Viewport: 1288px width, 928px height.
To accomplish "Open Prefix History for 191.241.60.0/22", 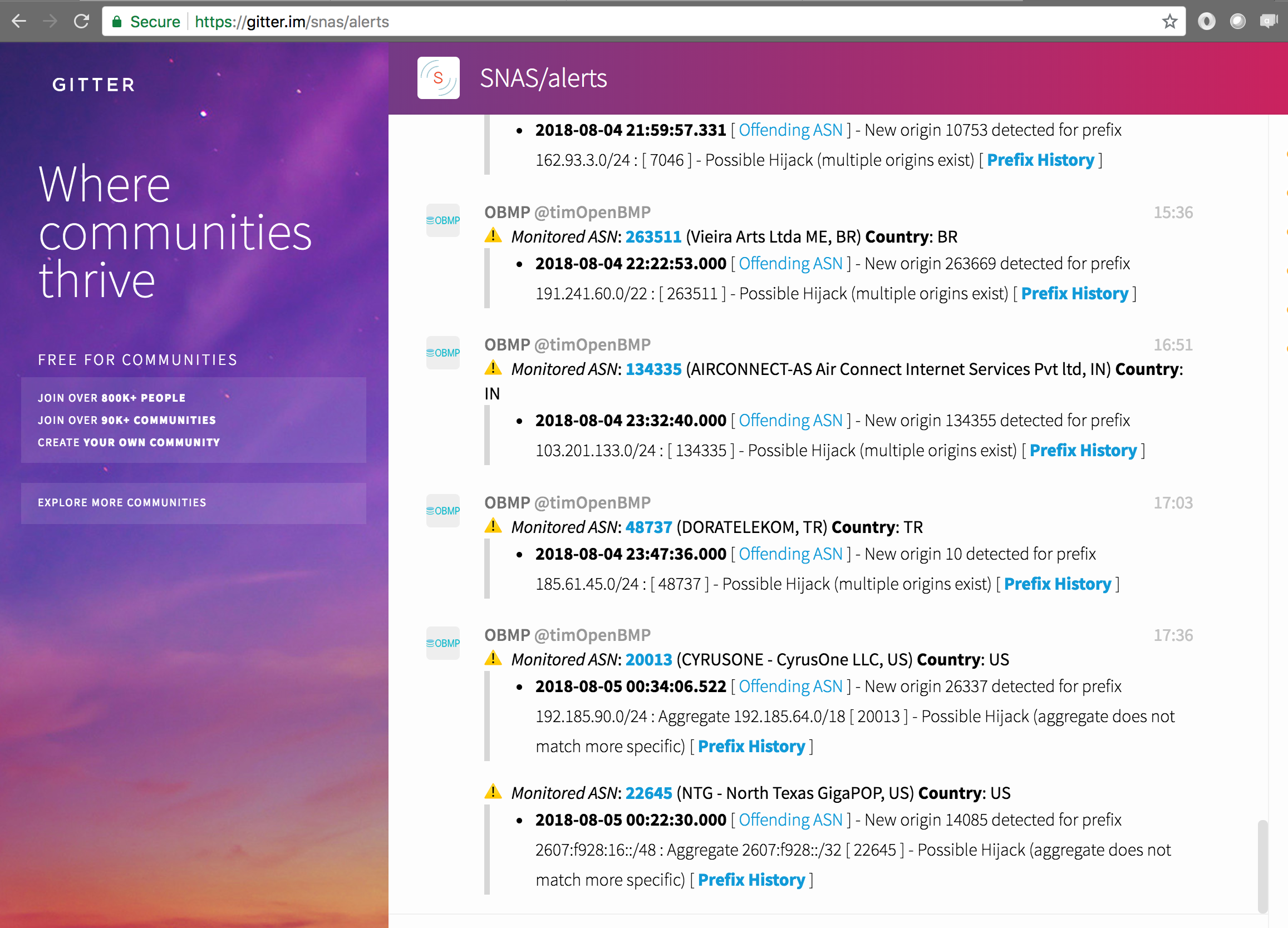I will pyautogui.click(x=1074, y=293).
